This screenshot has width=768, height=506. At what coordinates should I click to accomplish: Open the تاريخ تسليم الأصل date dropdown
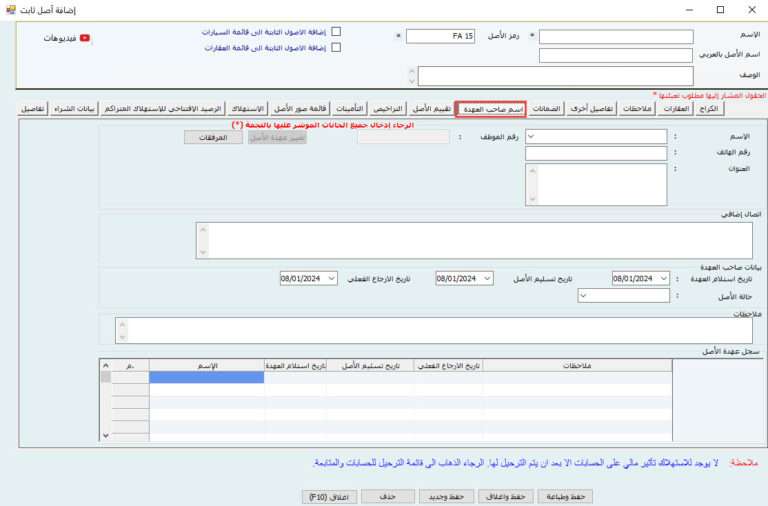coord(486,278)
